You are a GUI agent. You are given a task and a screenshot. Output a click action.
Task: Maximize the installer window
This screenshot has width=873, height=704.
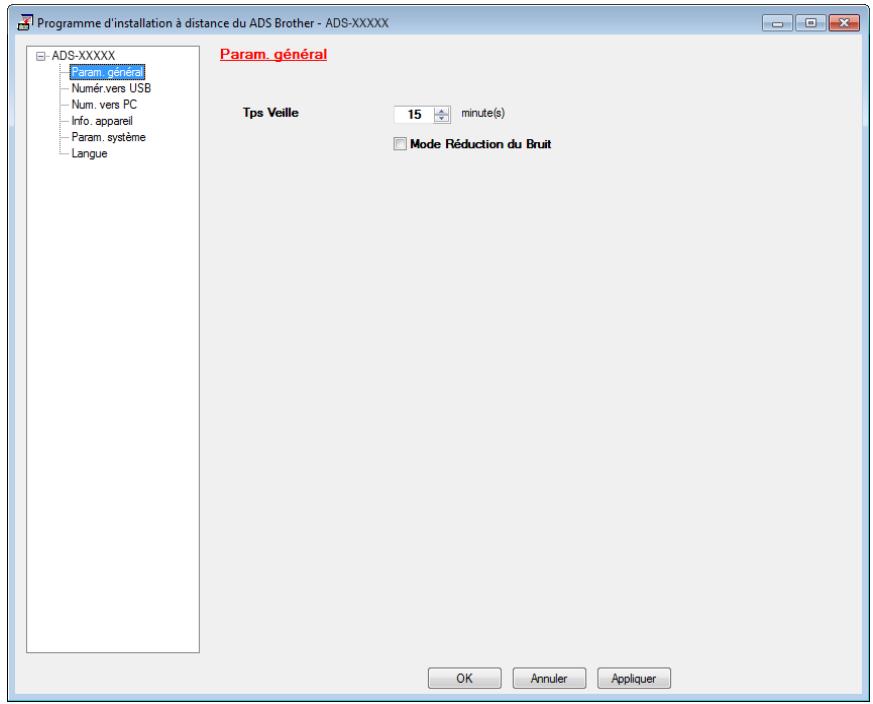[x=811, y=23]
